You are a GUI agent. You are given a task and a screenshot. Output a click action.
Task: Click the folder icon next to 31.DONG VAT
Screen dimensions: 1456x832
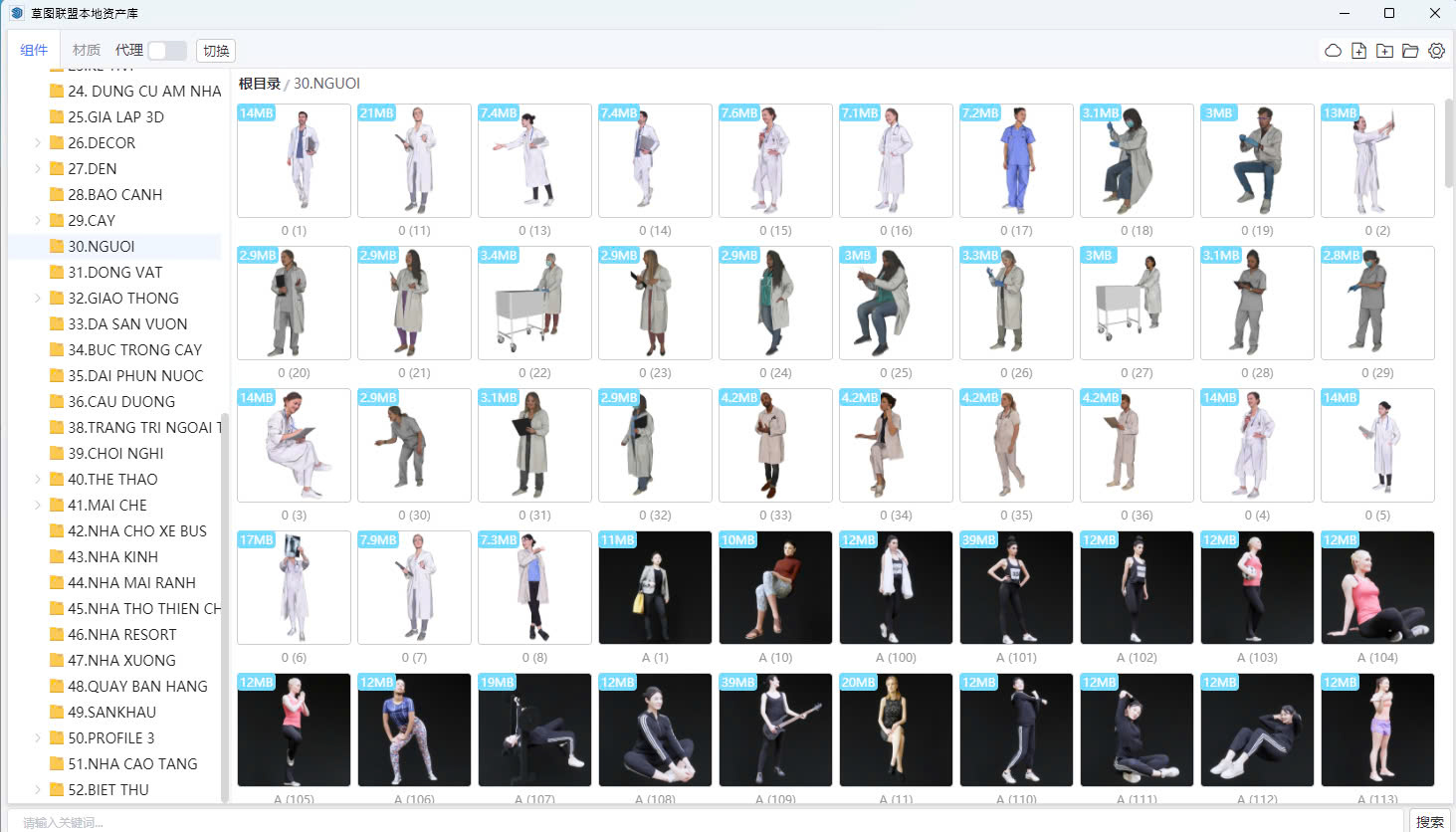[57, 273]
